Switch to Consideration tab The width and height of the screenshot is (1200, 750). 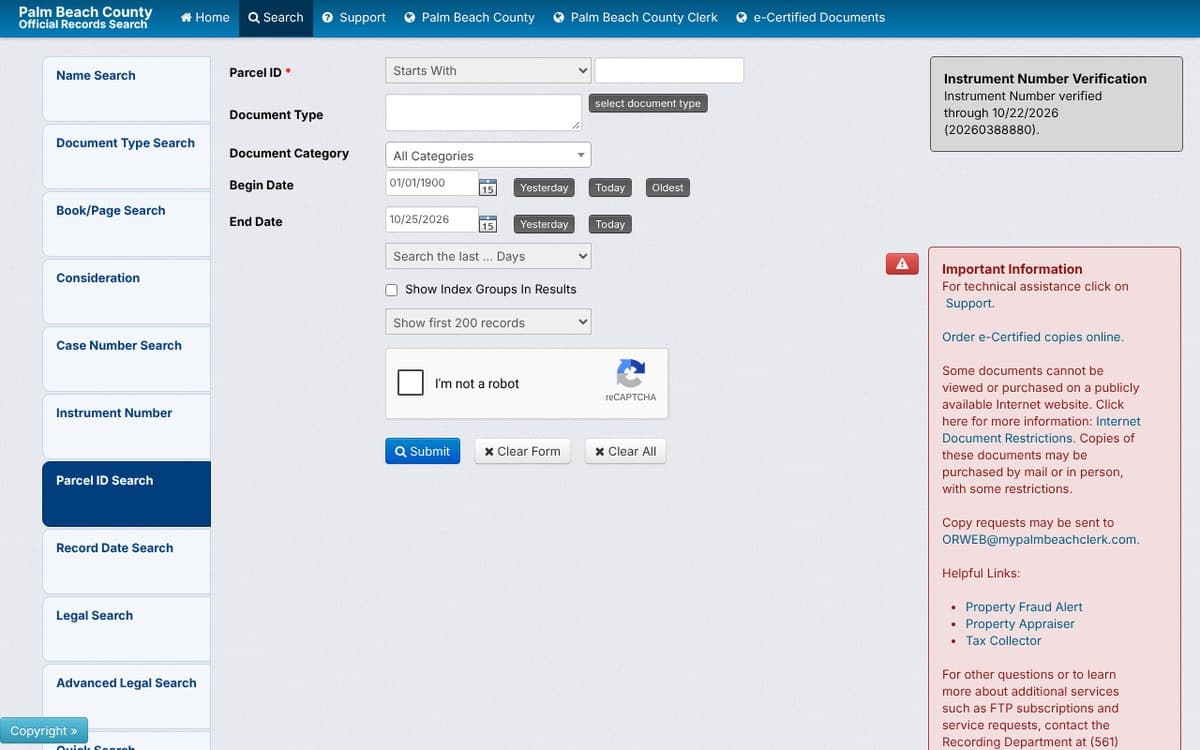tap(126, 292)
